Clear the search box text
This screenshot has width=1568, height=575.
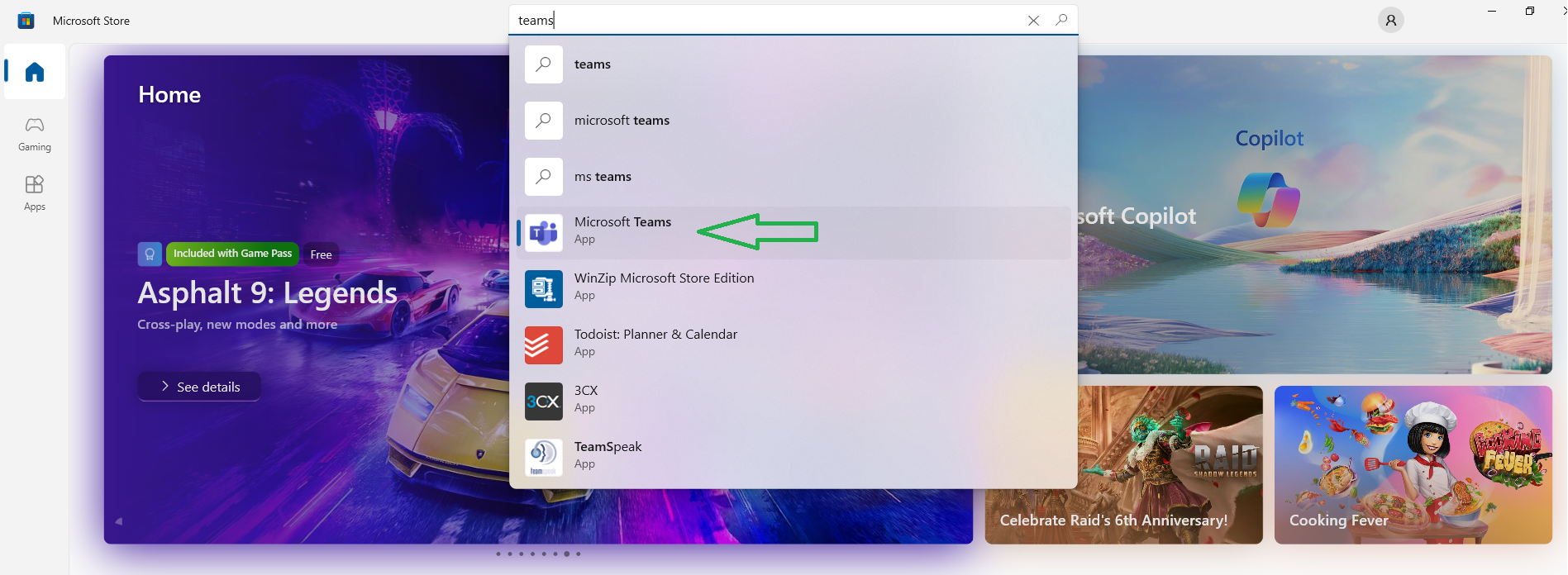1033,21
